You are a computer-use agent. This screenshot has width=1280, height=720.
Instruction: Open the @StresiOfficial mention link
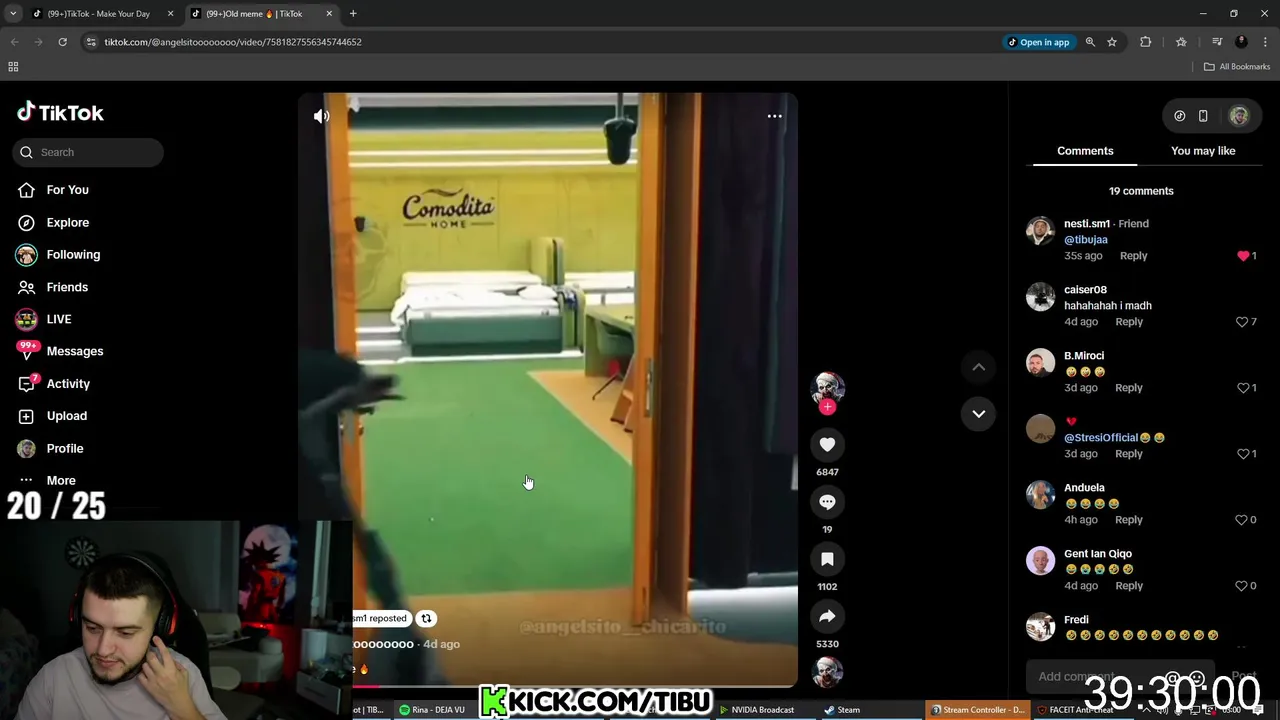(x=1101, y=438)
